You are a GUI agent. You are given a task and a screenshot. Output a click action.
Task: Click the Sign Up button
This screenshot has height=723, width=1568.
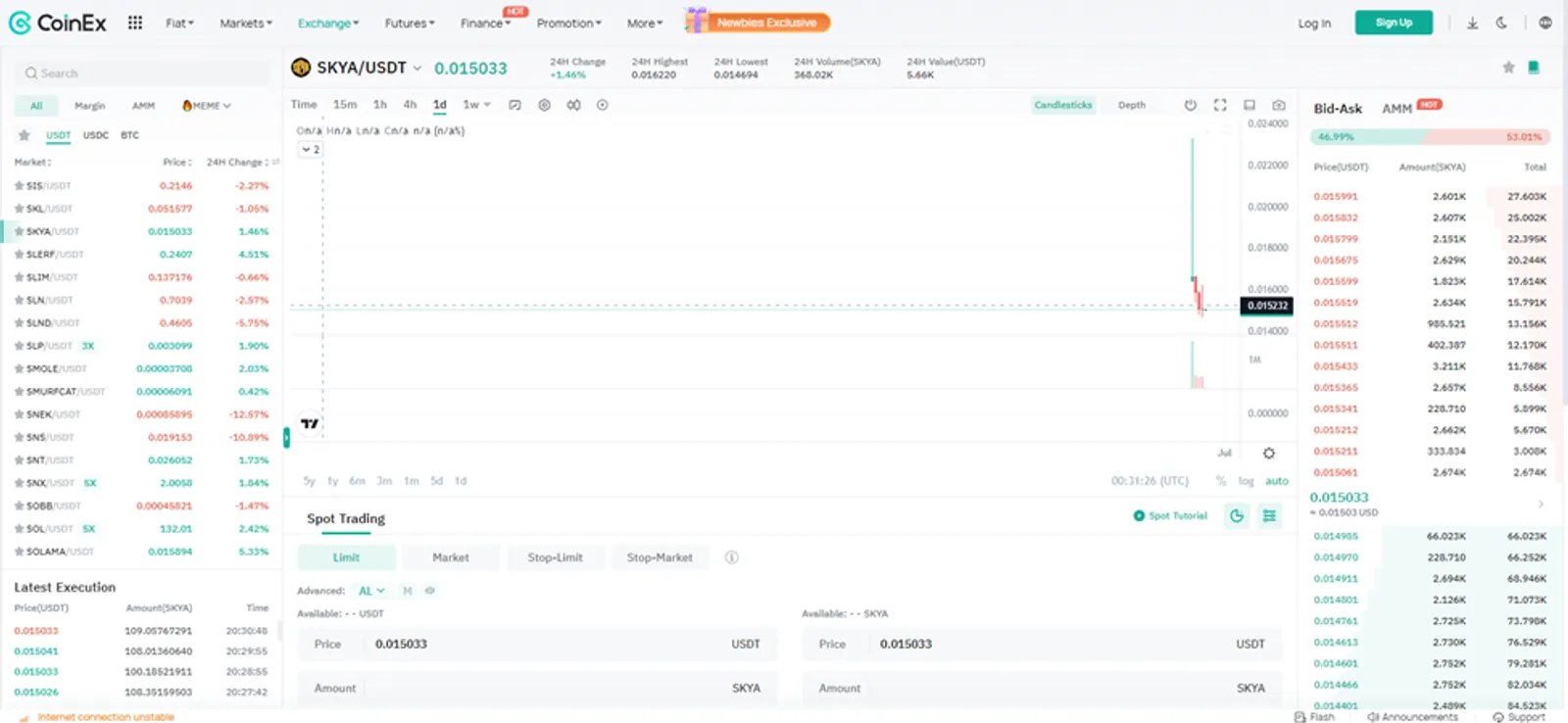click(1394, 23)
